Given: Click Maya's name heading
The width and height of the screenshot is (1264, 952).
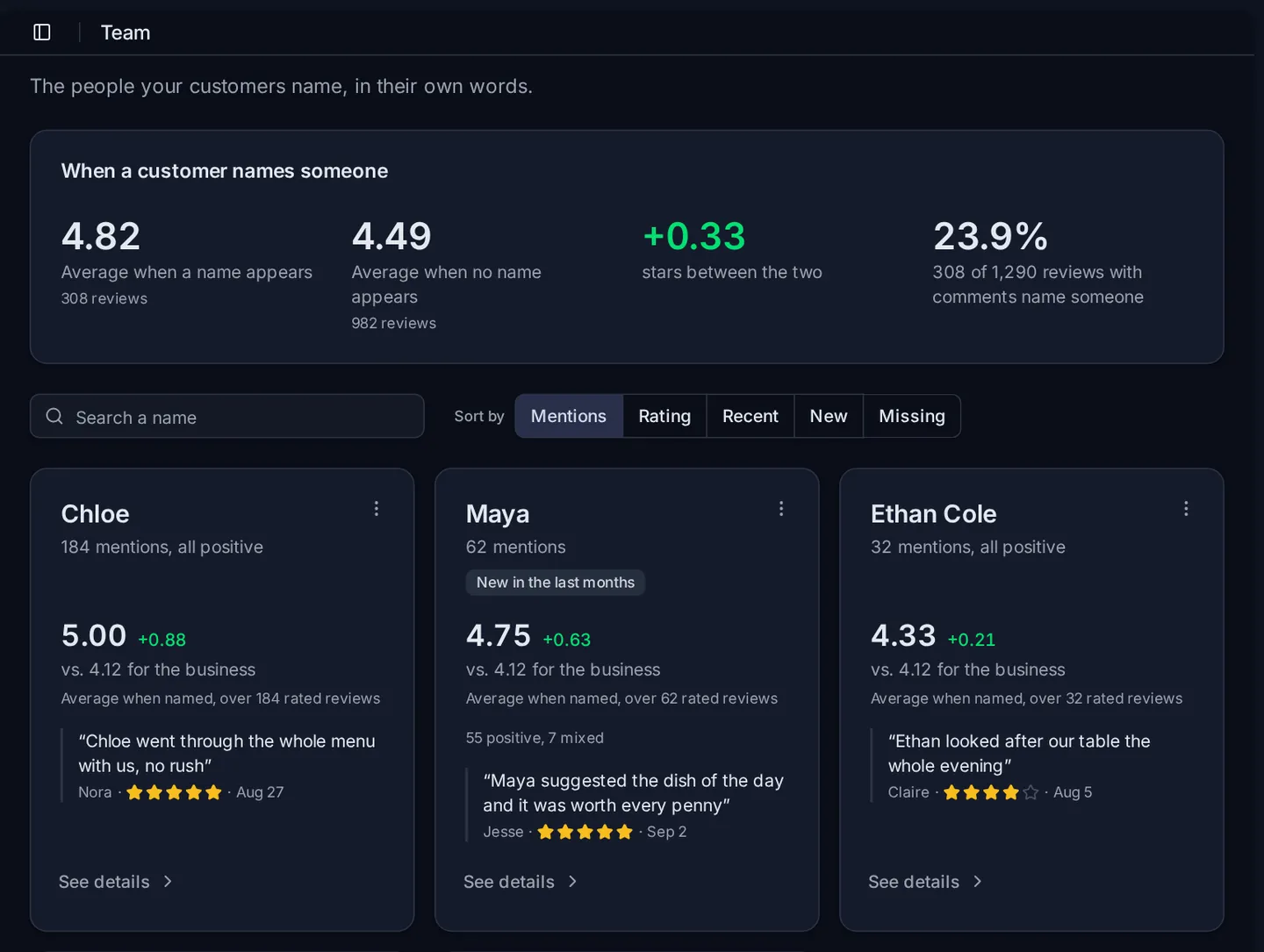Looking at the screenshot, I should click(x=498, y=514).
